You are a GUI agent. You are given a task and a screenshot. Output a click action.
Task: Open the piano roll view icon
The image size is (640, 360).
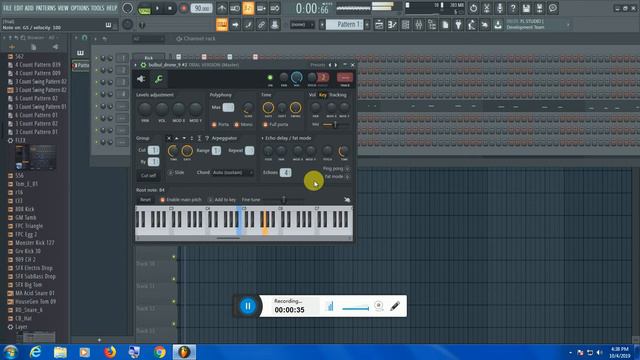(392, 25)
